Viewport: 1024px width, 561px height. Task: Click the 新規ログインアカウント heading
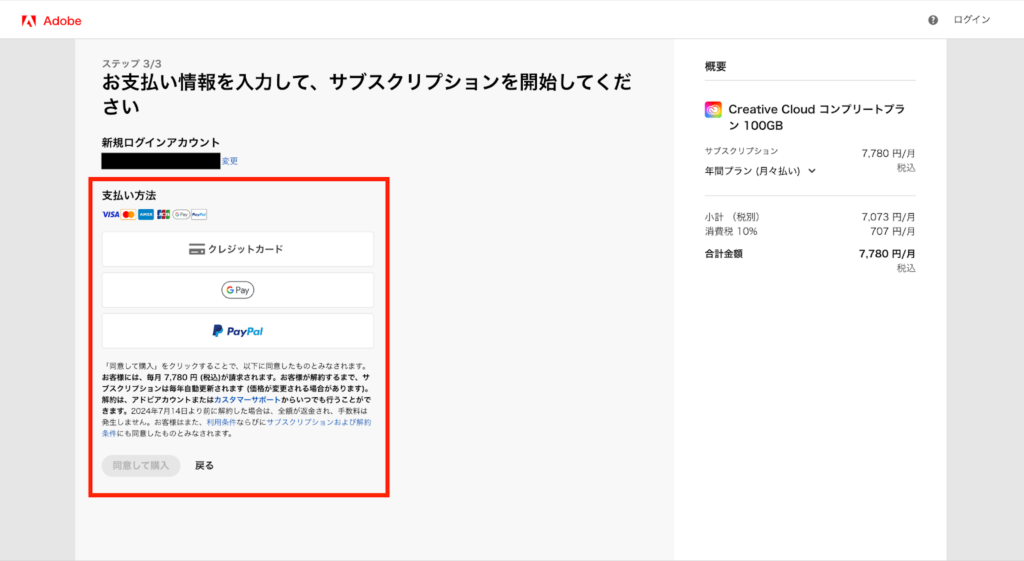pos(161,142)
